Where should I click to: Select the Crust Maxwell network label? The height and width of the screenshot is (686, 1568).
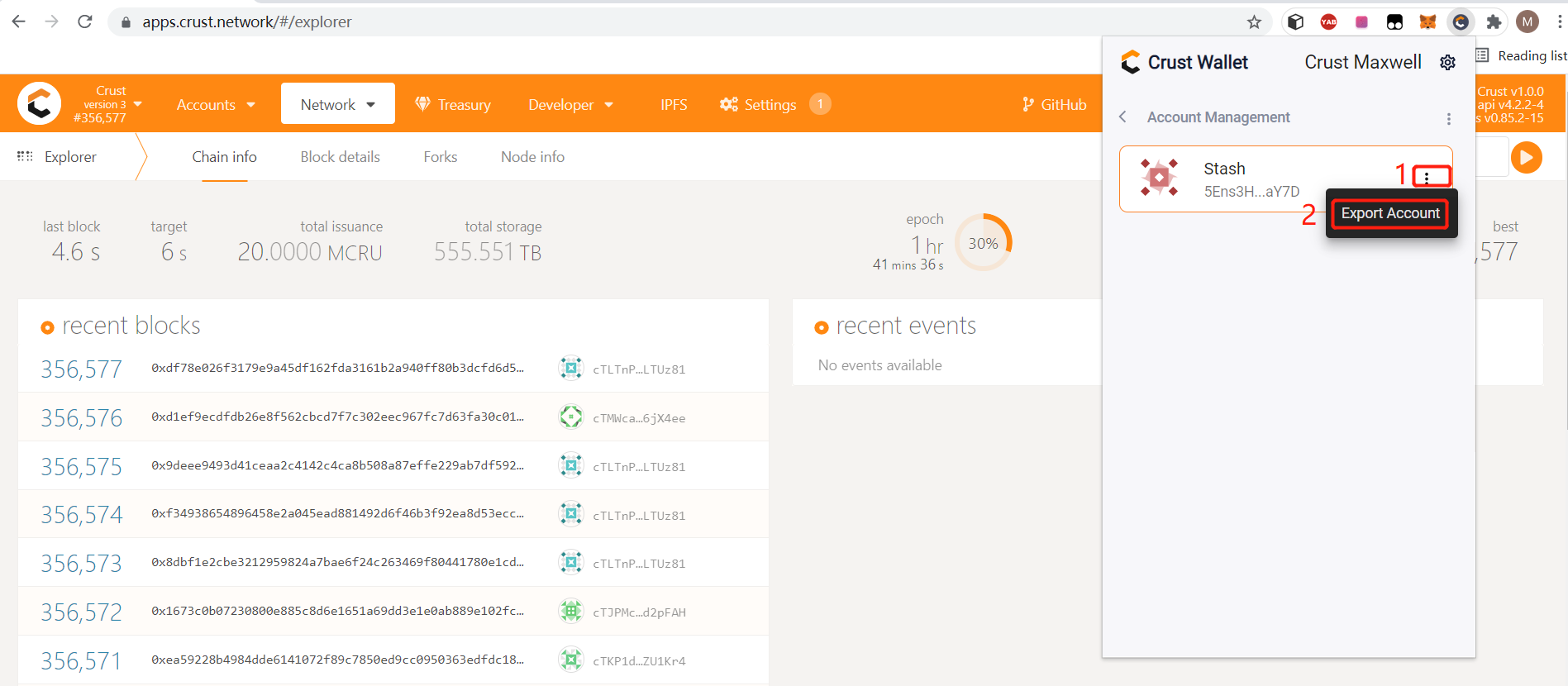click(1363, 62)
